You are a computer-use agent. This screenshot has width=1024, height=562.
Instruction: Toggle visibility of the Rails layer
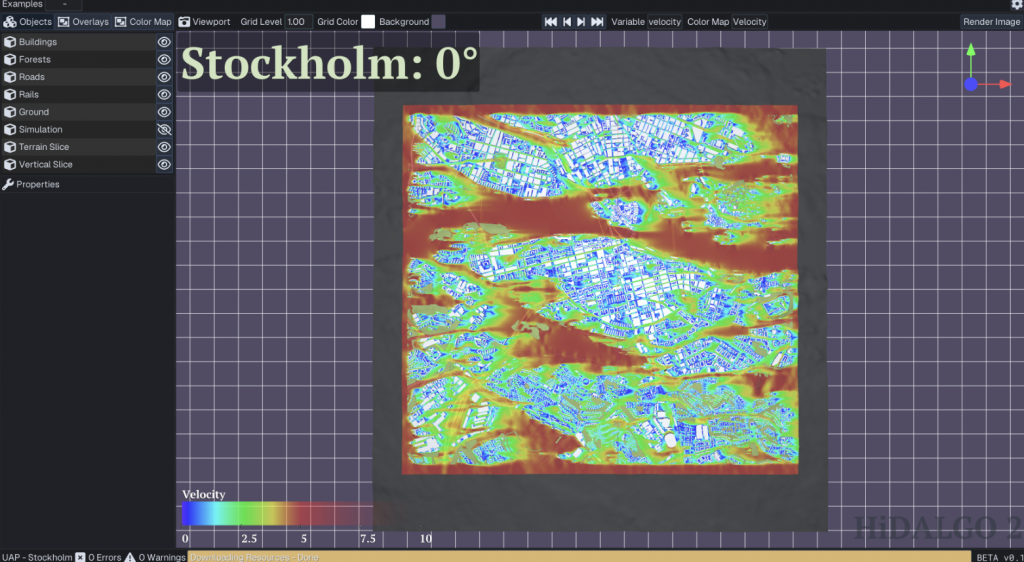click(x=164, y=95)
